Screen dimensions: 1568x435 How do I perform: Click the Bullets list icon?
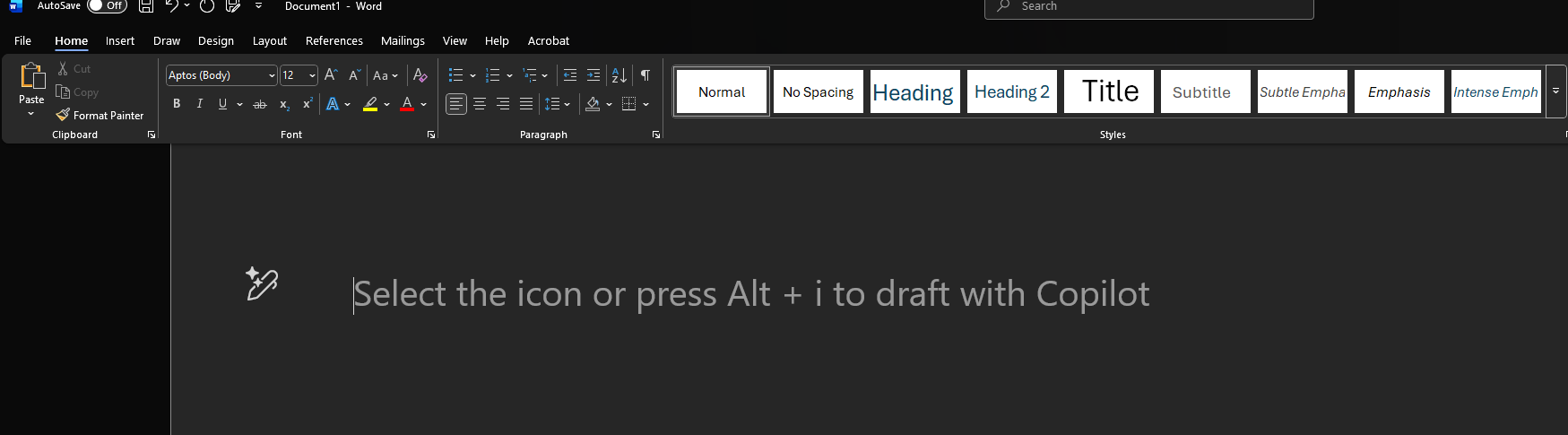[455, 75]
